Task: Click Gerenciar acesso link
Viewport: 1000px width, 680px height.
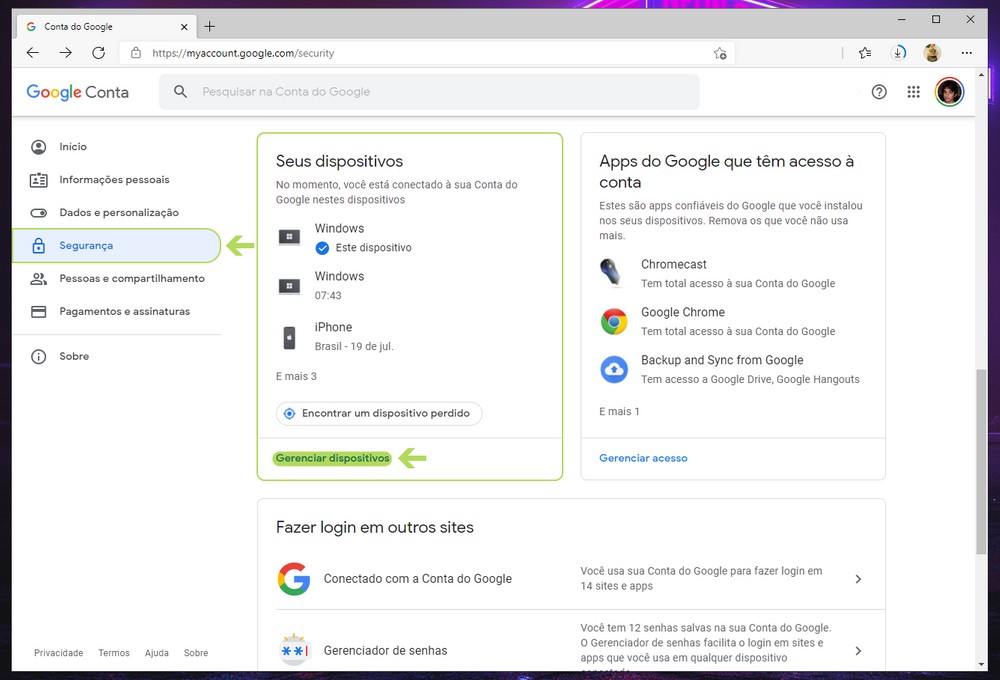Action: click(x=643, y=458)
